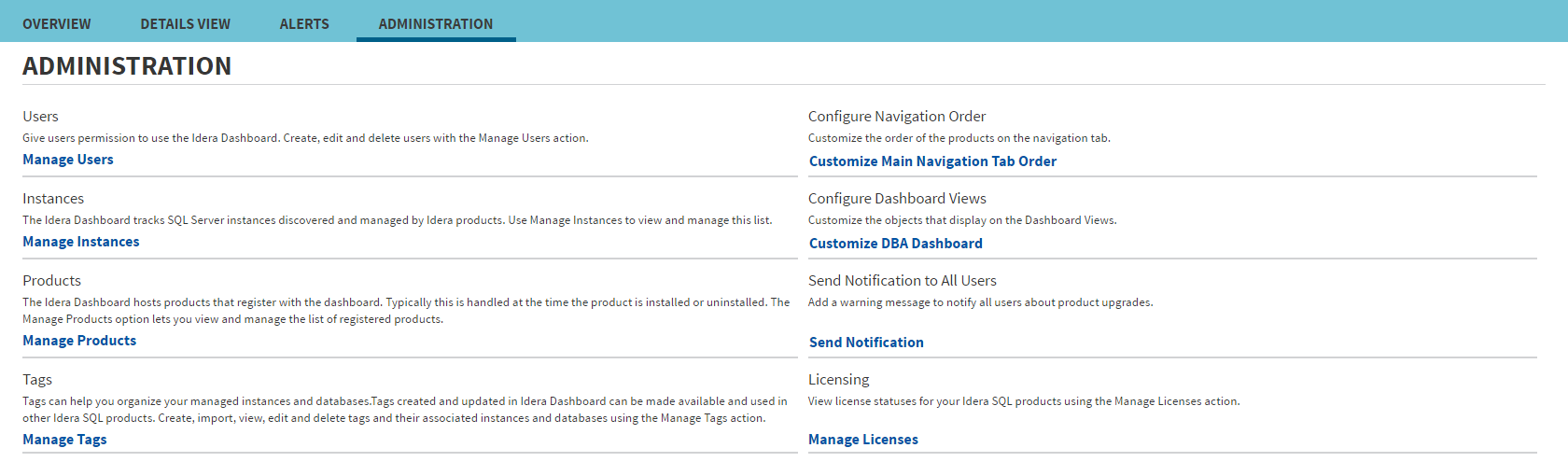Screen dimensions: 1568x462
Task: Select the Administration tab
Action: pyautogui.click(x=436, y=24)
